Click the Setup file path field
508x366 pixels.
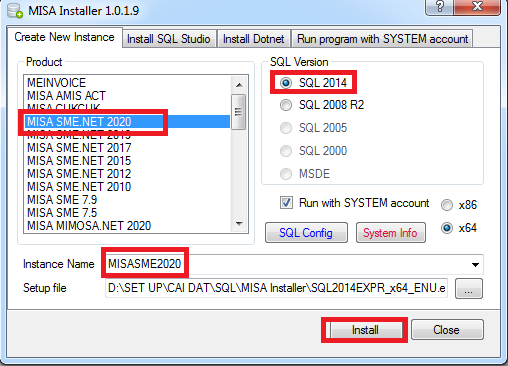point(276,288)
